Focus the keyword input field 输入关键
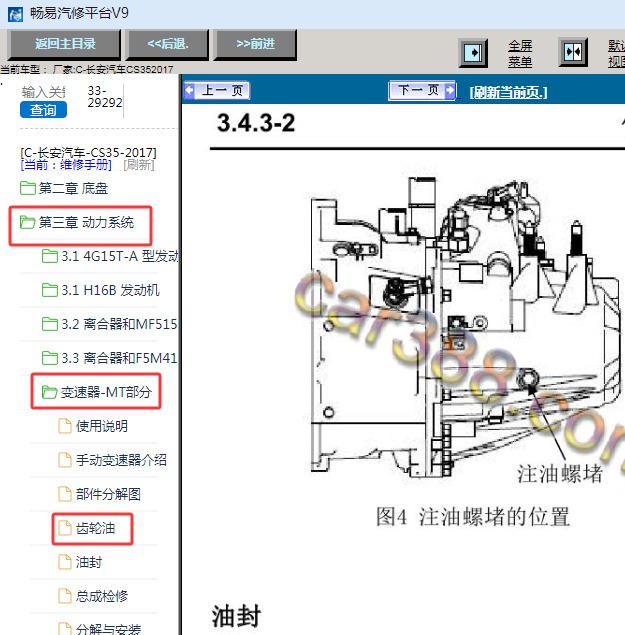625x635 pixels. click(x=43, y=92)
